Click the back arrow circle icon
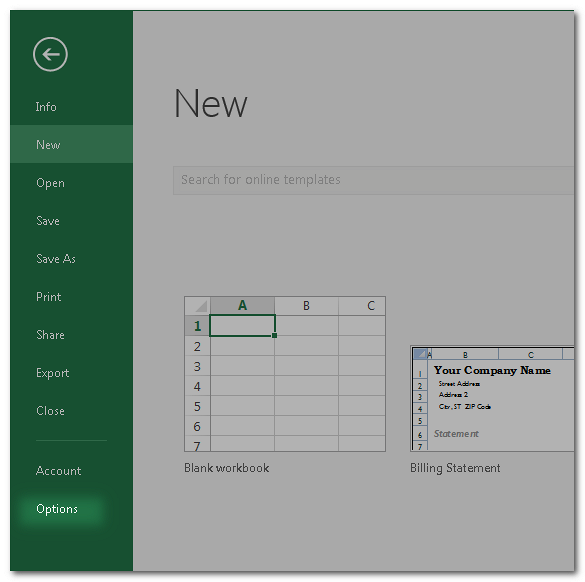Screen dimensions: 585x582 [x=50, y=54]
